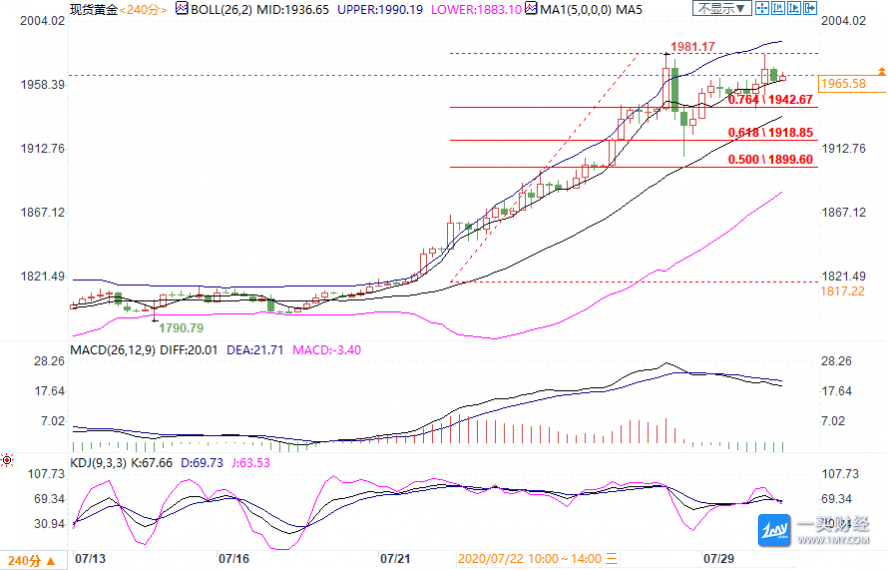Click the 07/29 date on time axis
Screen dimensions: 888x570
click(719, 559)
